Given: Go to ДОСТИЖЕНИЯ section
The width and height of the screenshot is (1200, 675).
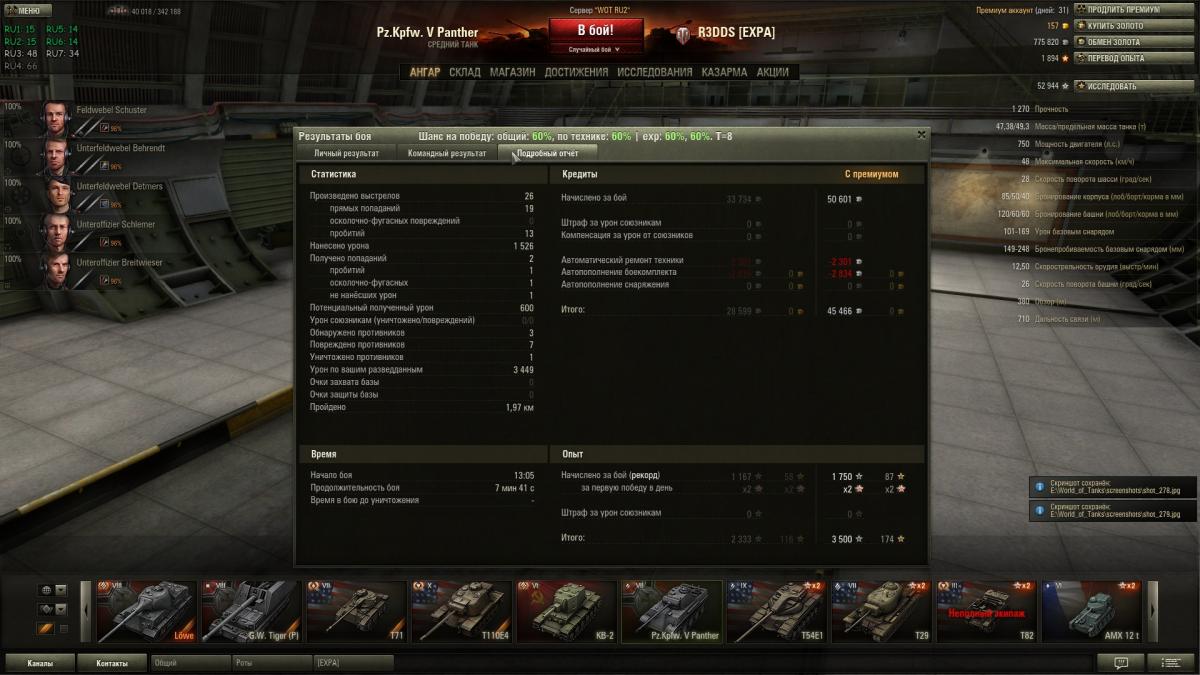Looking at the screenshot, I should point(576,72).
